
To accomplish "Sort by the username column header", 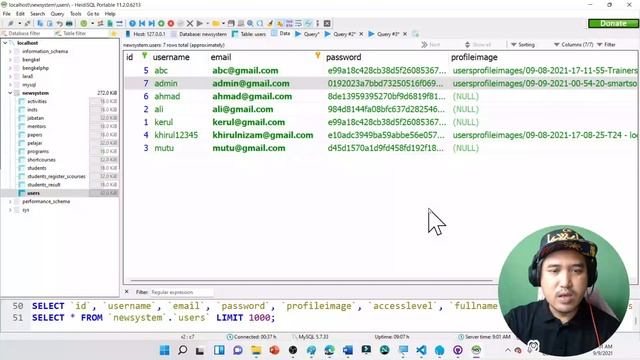I will [171, 57].
